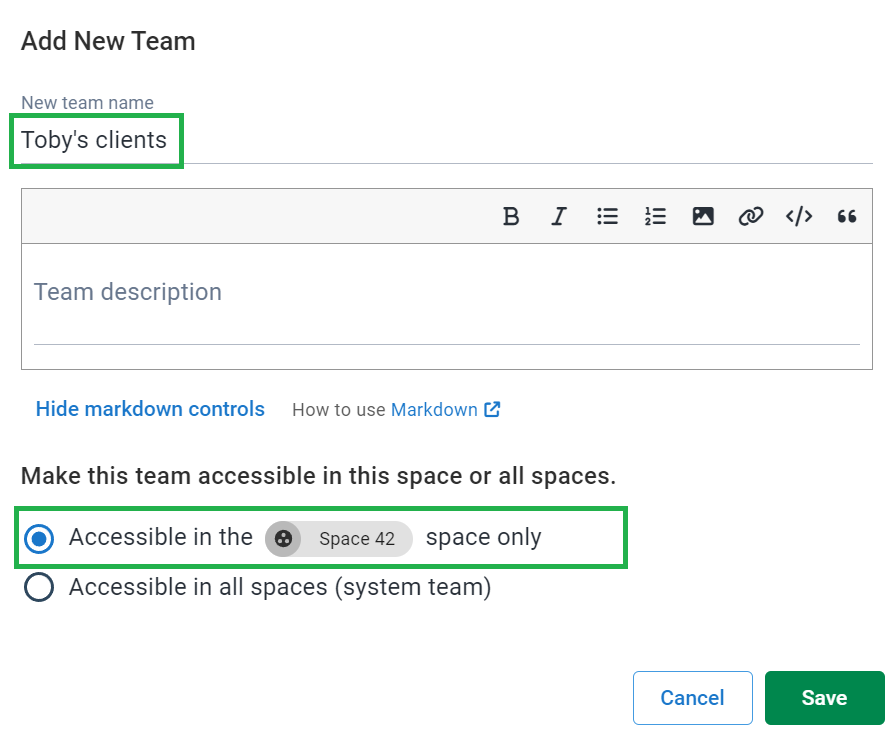Viewport: 891px width, 730px height.
Task: Insert a numbered list
Action: pos(655,216)
